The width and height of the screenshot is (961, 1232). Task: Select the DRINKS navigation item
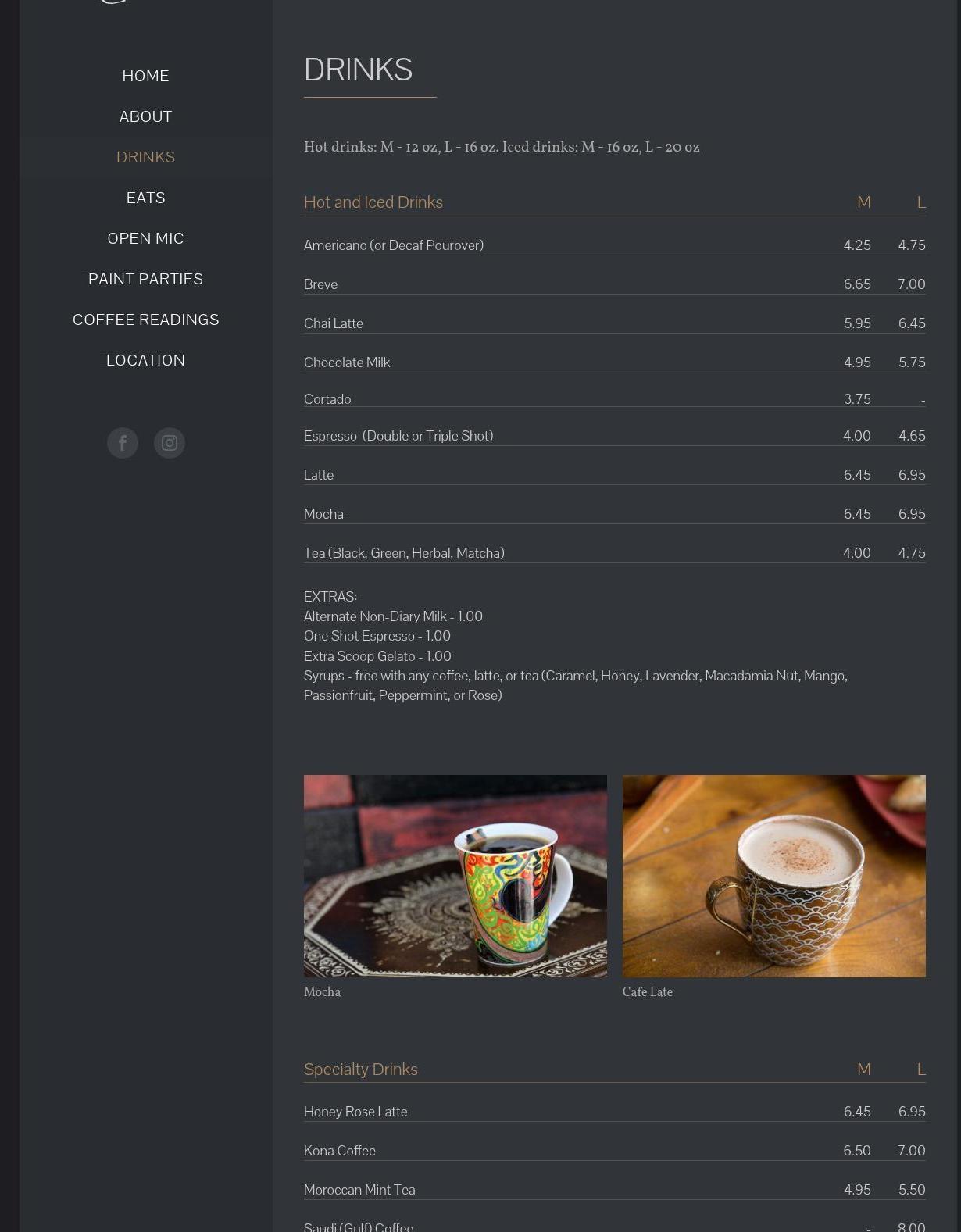click(x=146, y=157)
